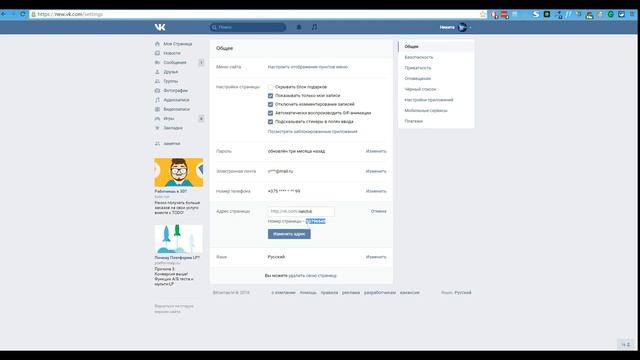Open Заметки in the left menu

[x=171, y=144]
